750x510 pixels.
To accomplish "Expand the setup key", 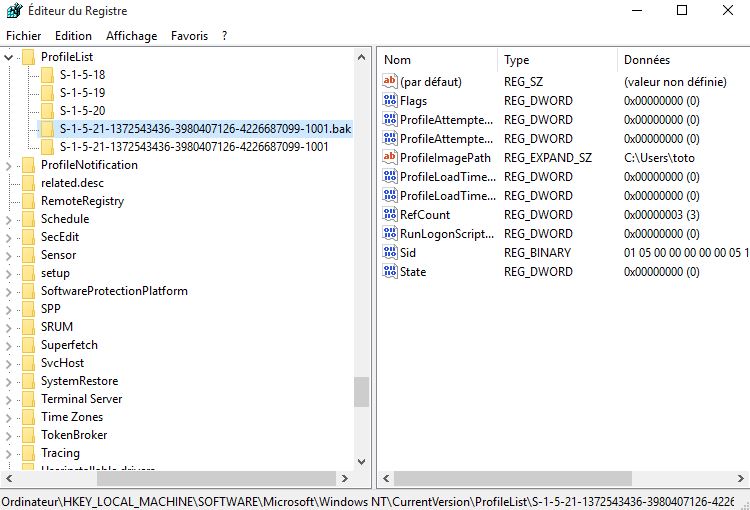I will pos(9,274).
